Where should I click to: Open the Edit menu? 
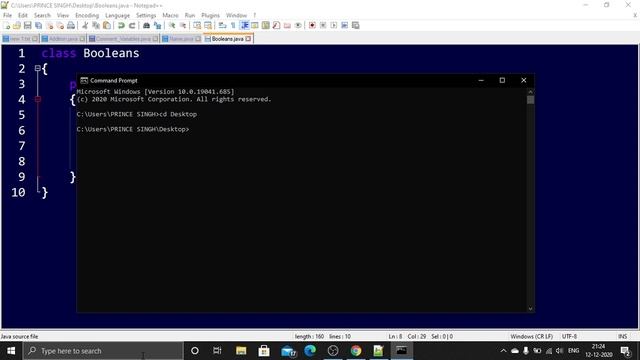(x=23, y=15)
